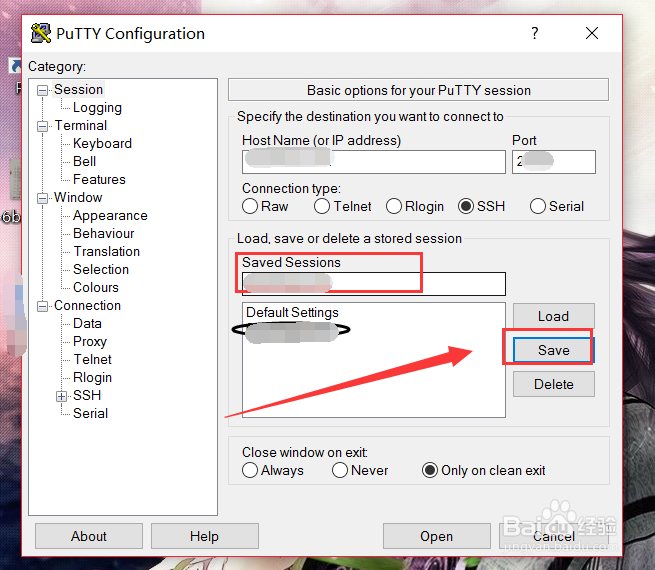Screen dimensions: 655x570
Task: Delete the selected saved session
Action: click(553, 384)
